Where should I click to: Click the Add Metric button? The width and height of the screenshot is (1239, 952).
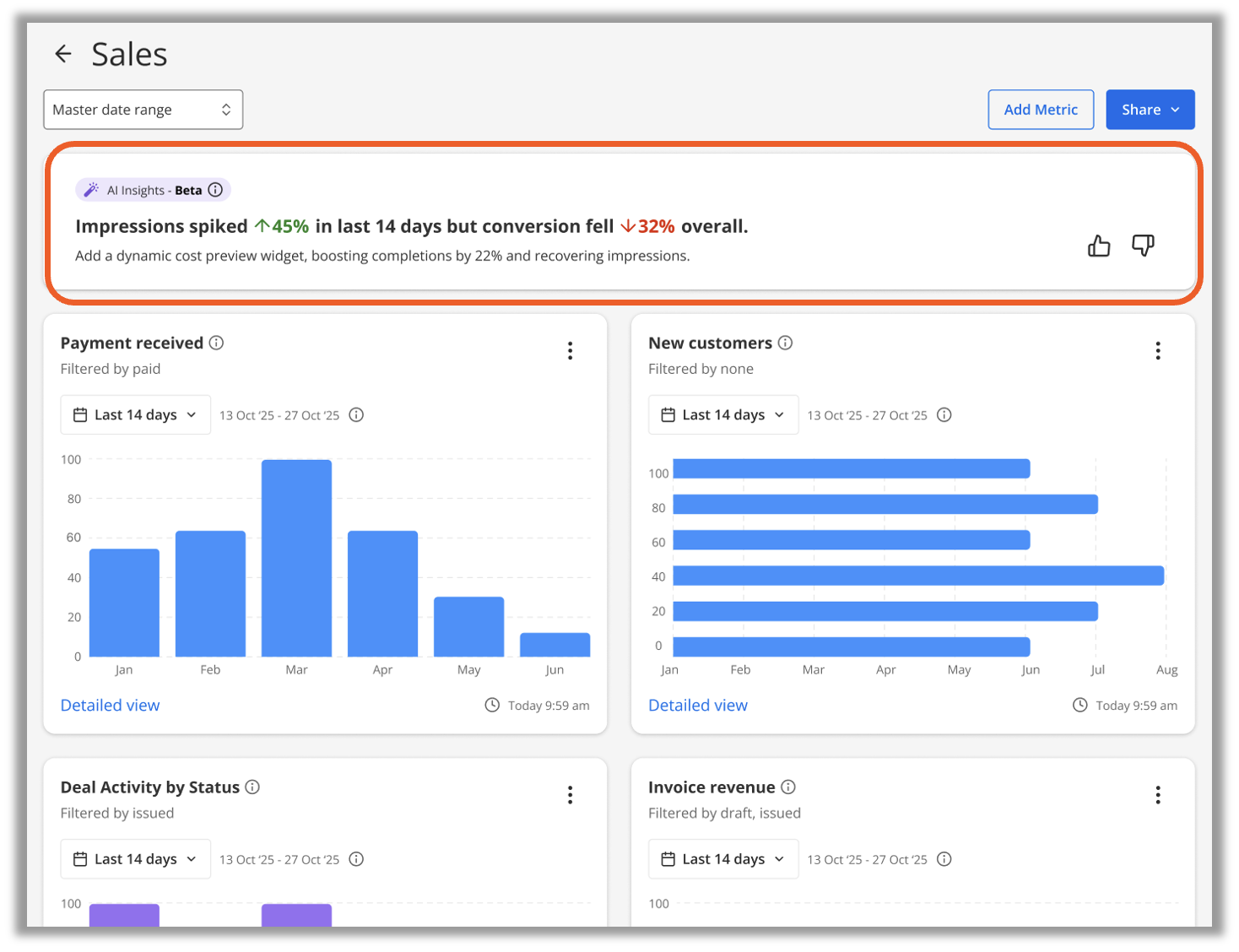[x=1041, y=110]
